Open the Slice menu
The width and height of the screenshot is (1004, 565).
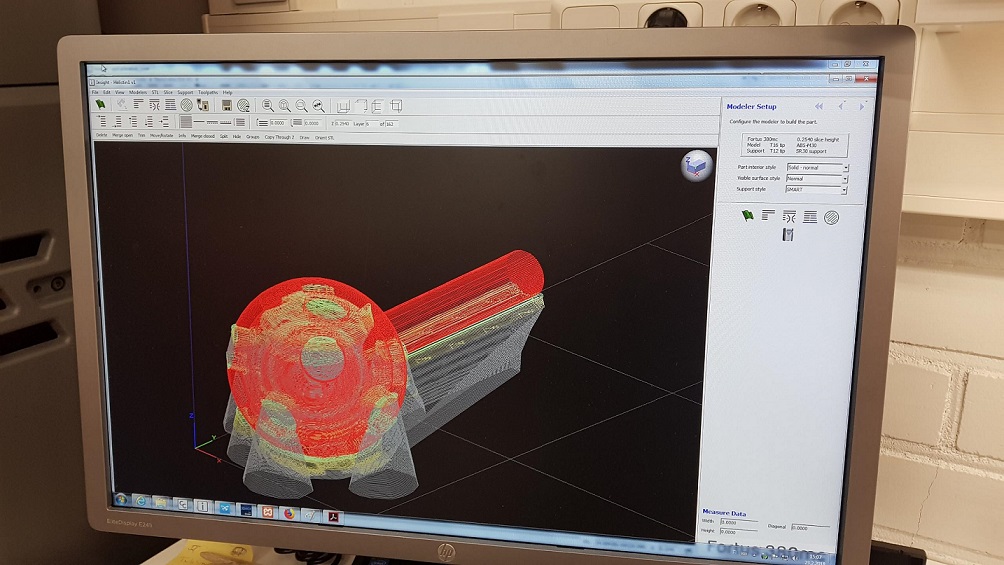tap(168, 92)
